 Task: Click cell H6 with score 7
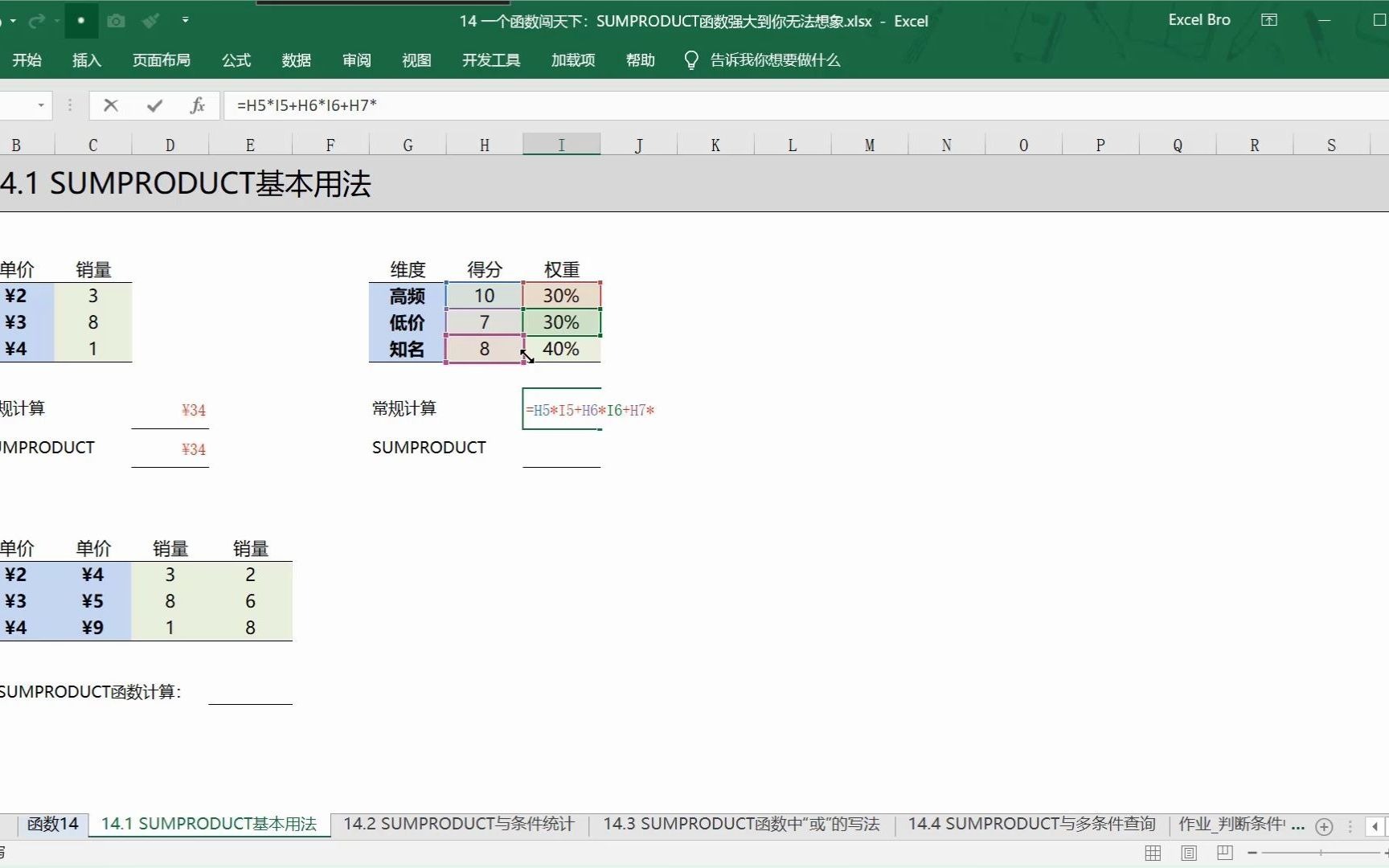484,322
